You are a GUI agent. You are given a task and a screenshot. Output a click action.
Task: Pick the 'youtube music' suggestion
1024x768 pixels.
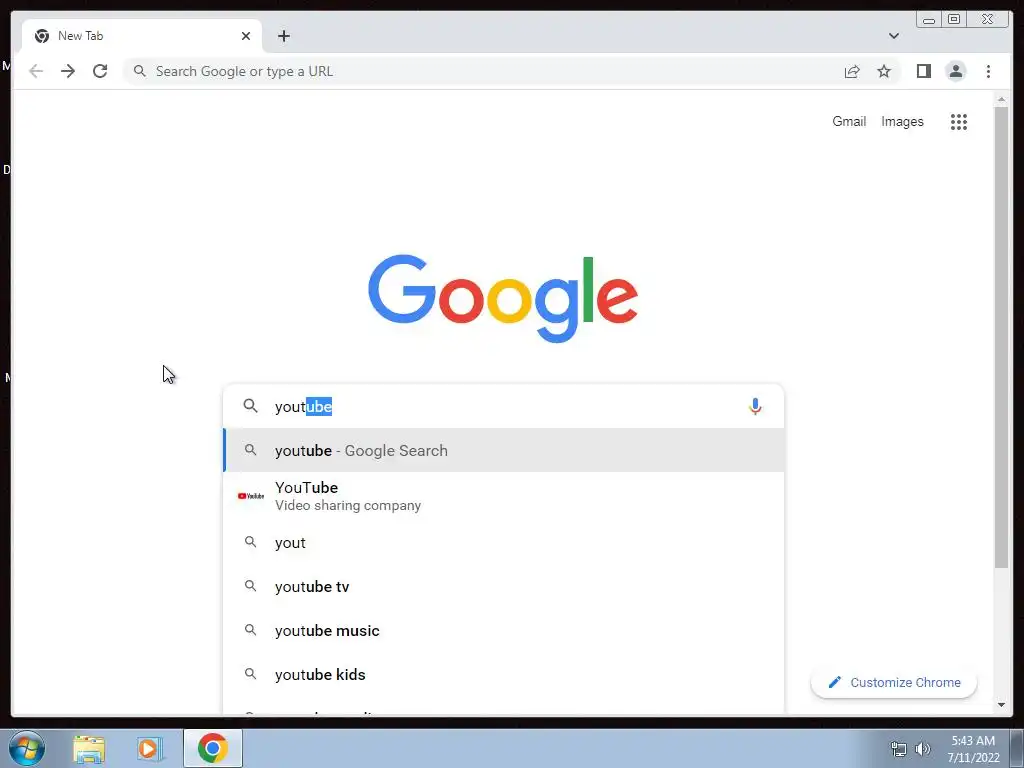coord(504,630)
